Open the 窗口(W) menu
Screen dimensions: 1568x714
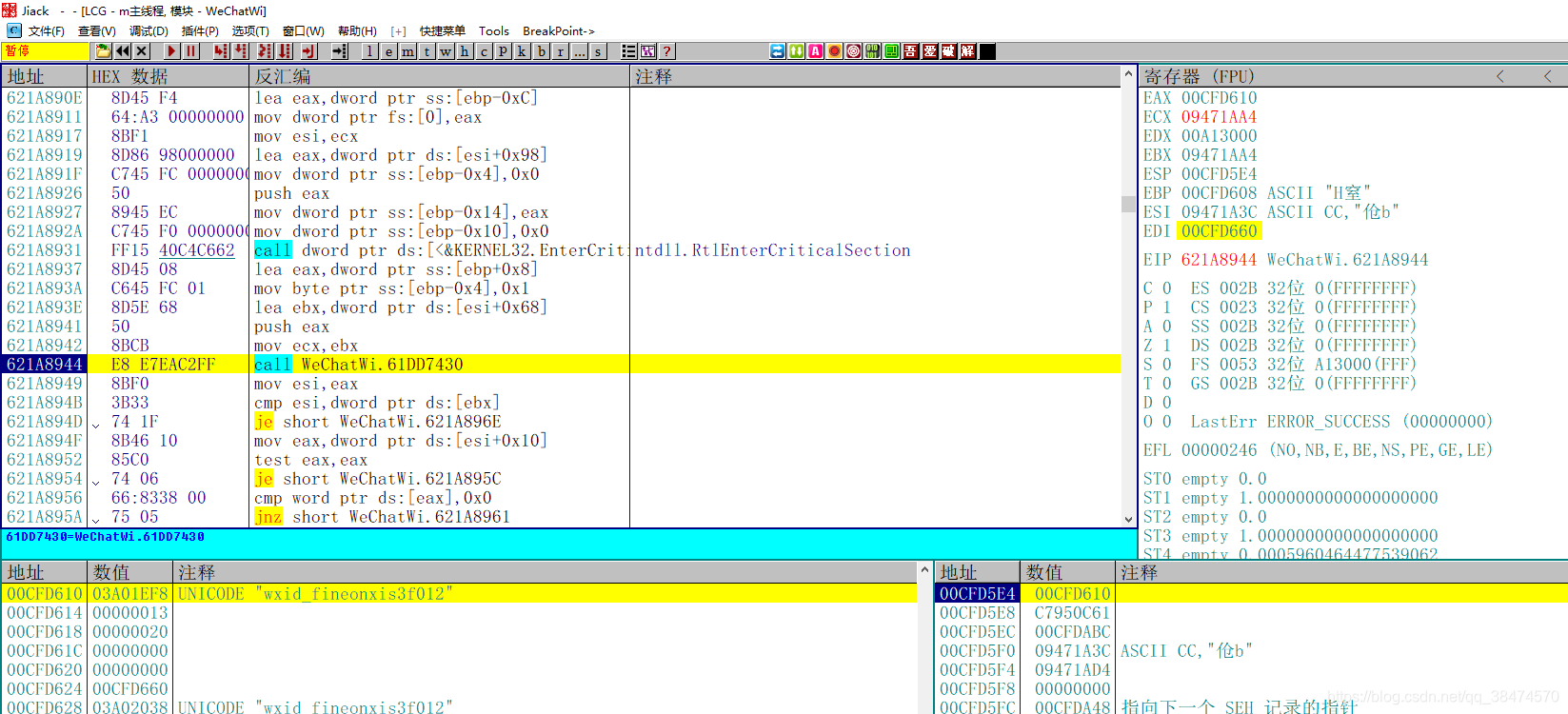click(x=304, y=31)
